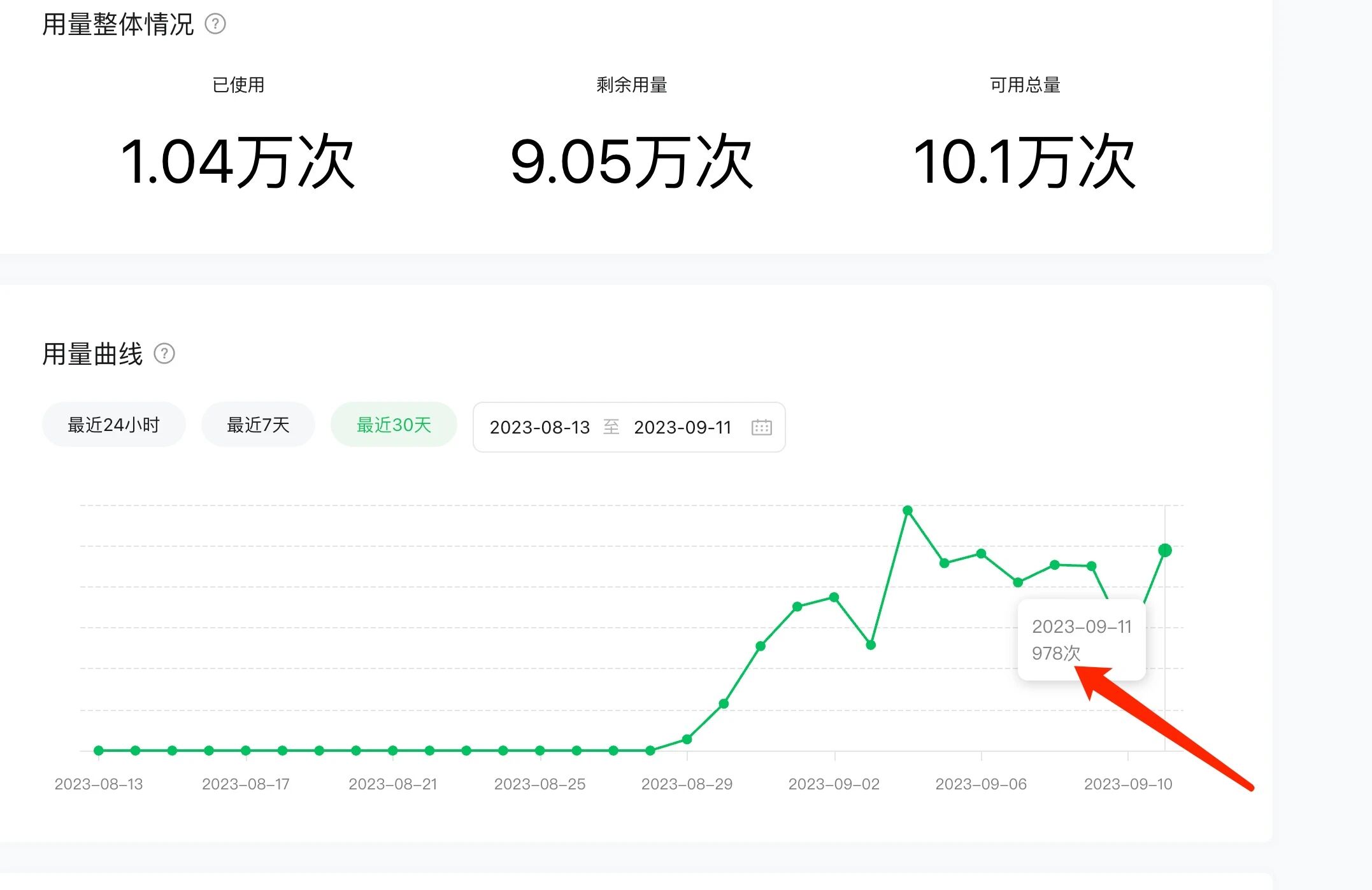Click the 2023-08-29 data point
1372x890 pixels.
click(687, 739)
